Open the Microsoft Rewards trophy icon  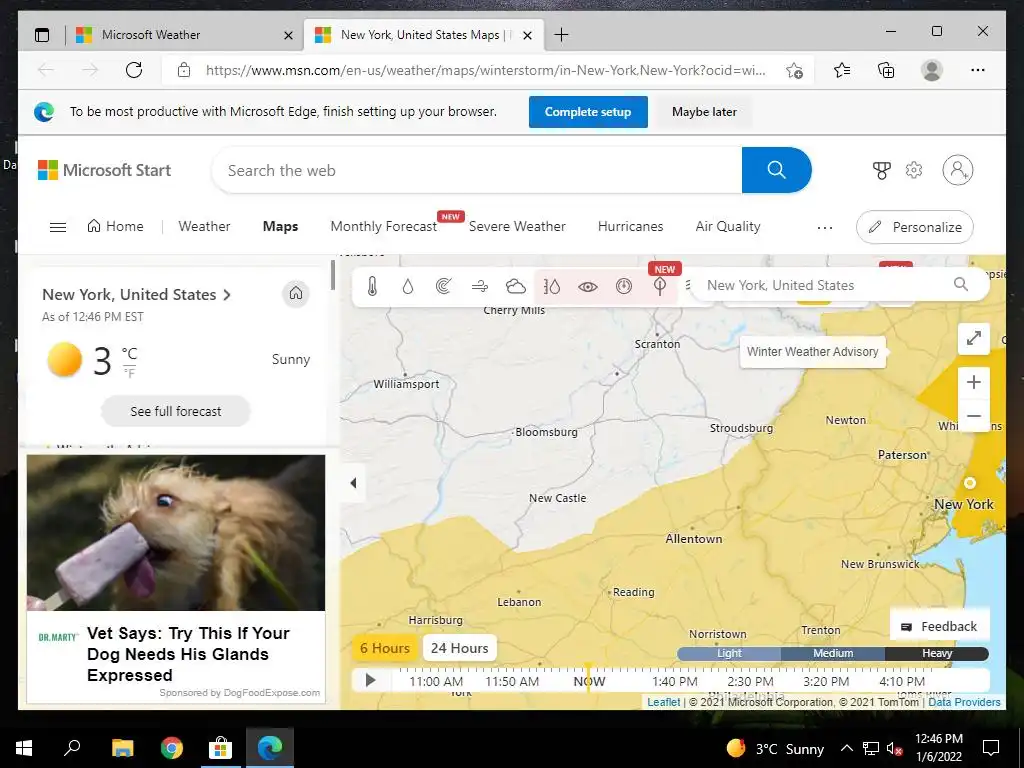pos(882,170)
